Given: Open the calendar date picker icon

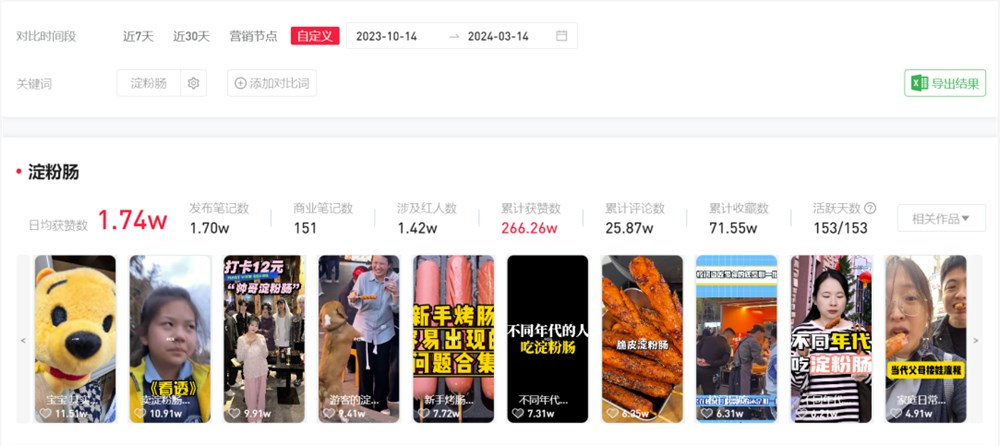Looking at the screenshot, I should point(561,36).
